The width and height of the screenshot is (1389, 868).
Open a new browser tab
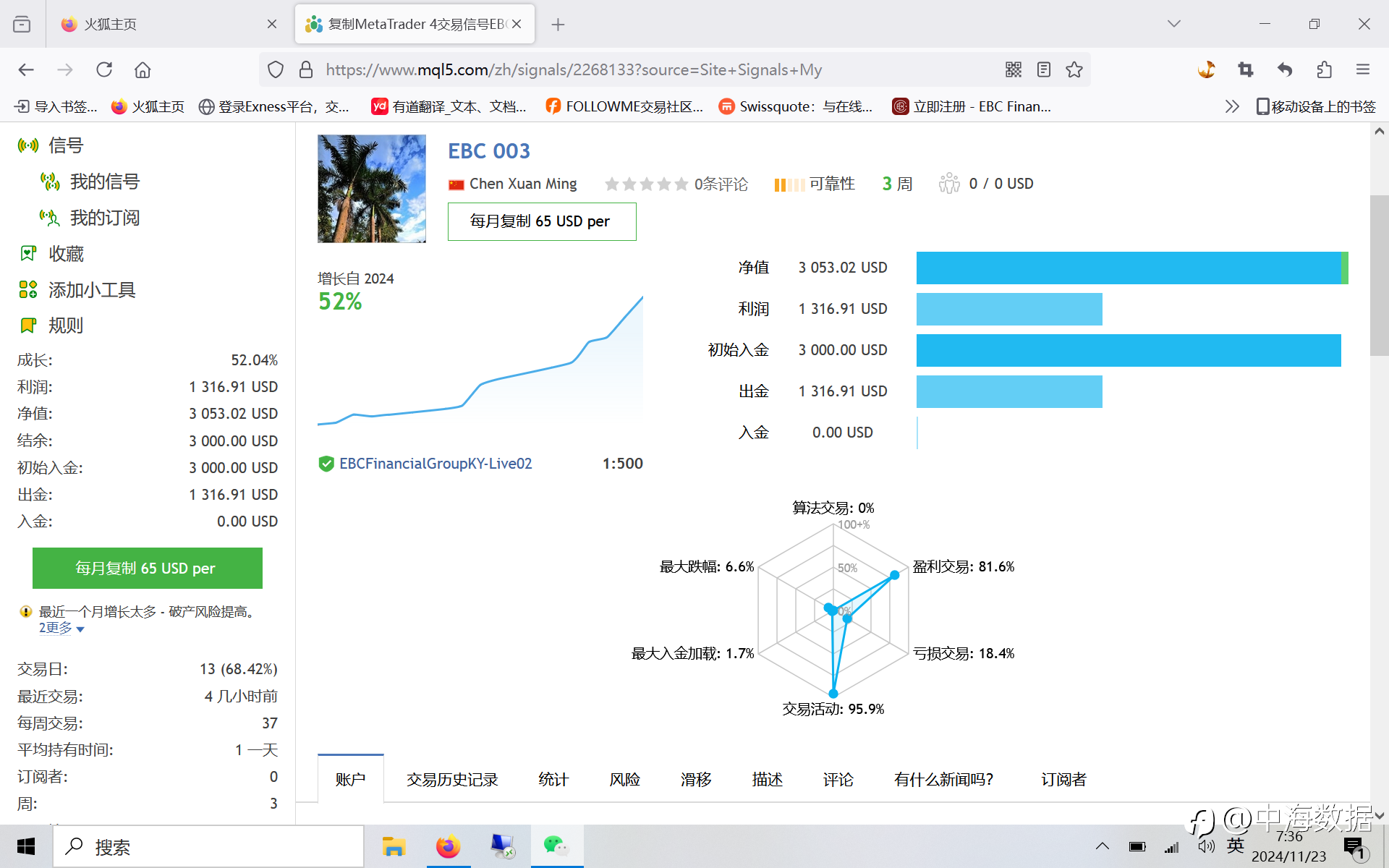(x=558, y=24)
